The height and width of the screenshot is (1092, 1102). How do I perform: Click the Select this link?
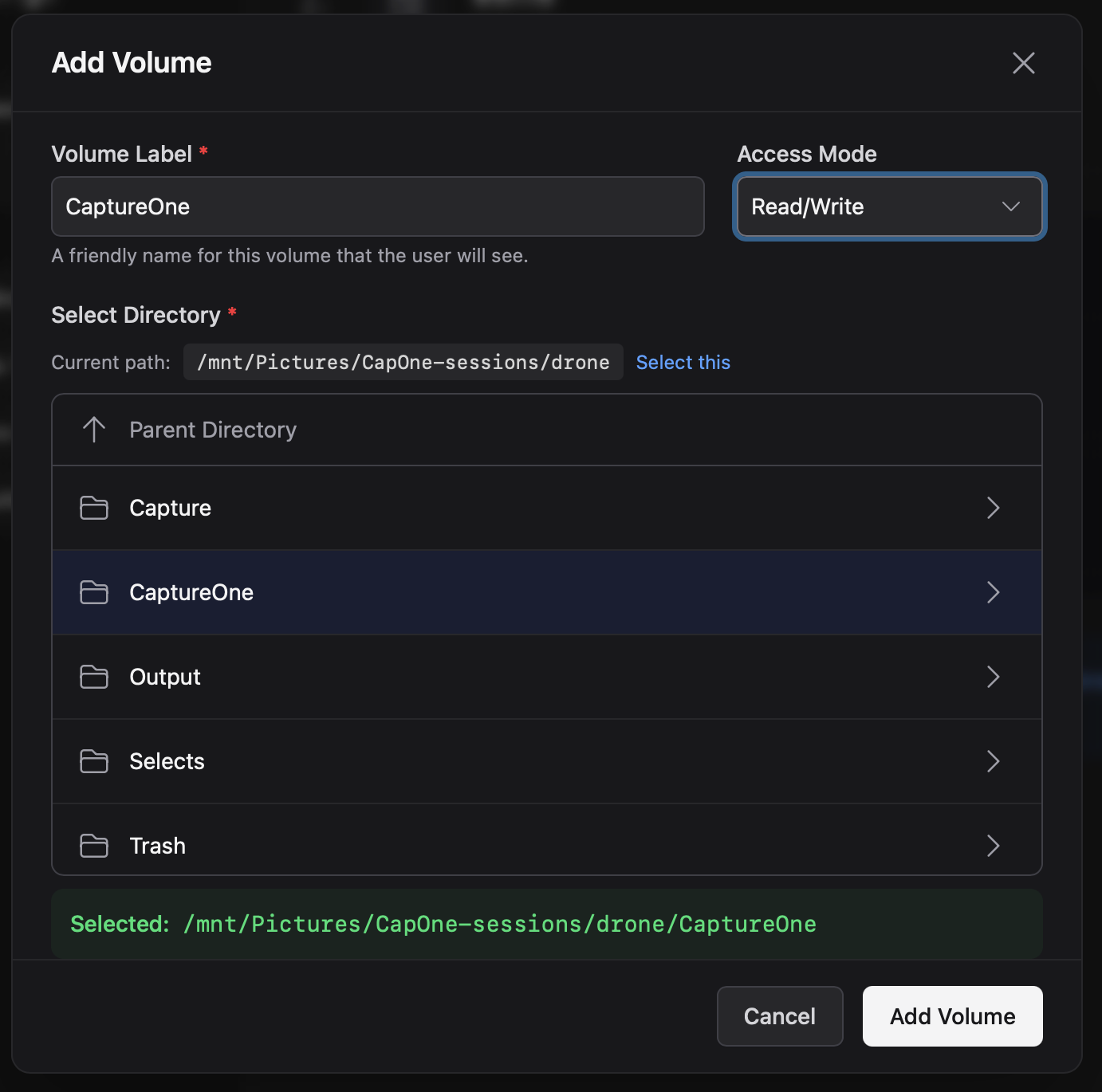click(x=683, y=362)
